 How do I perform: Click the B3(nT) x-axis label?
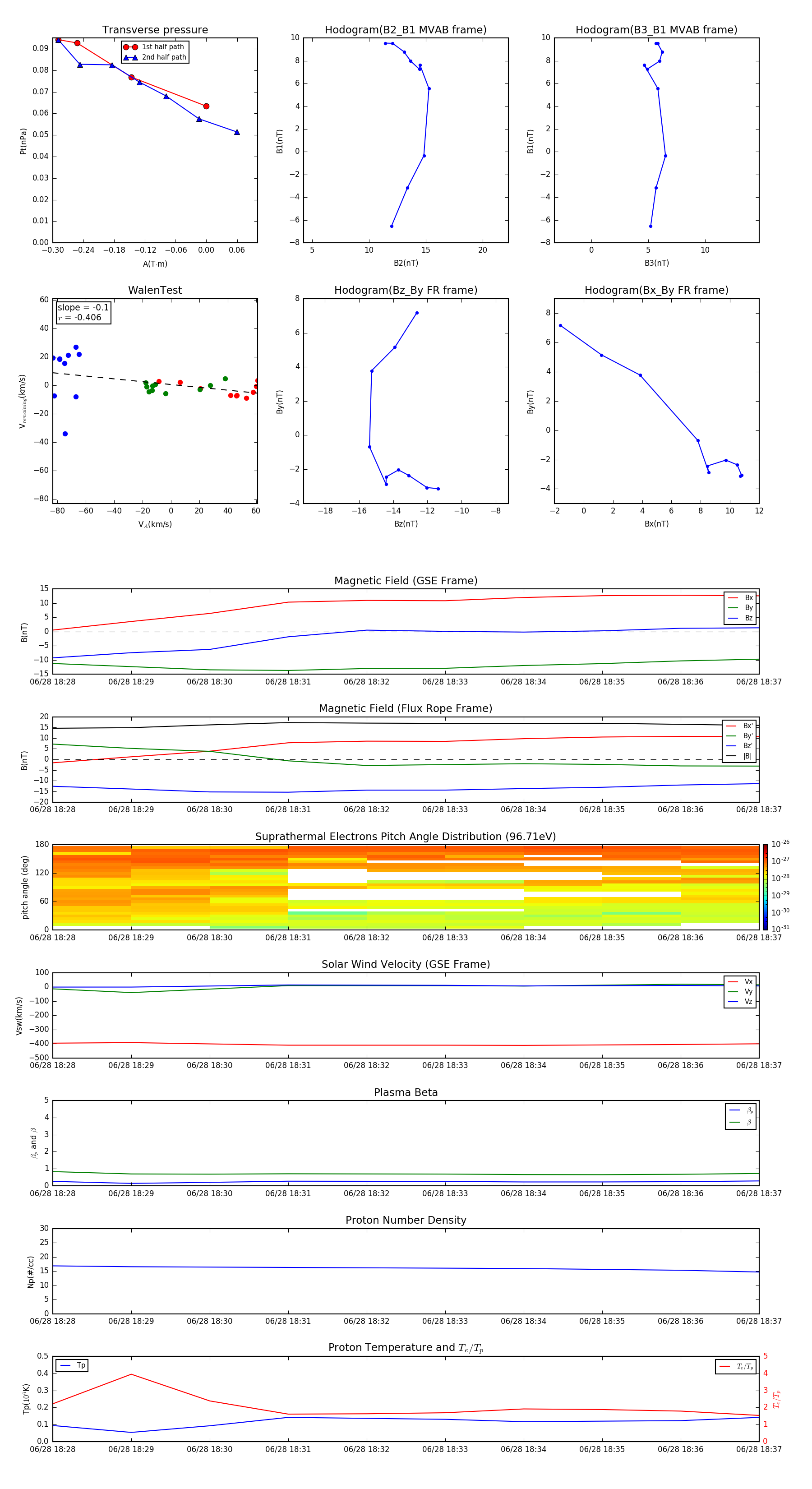(x=656, y=263)
